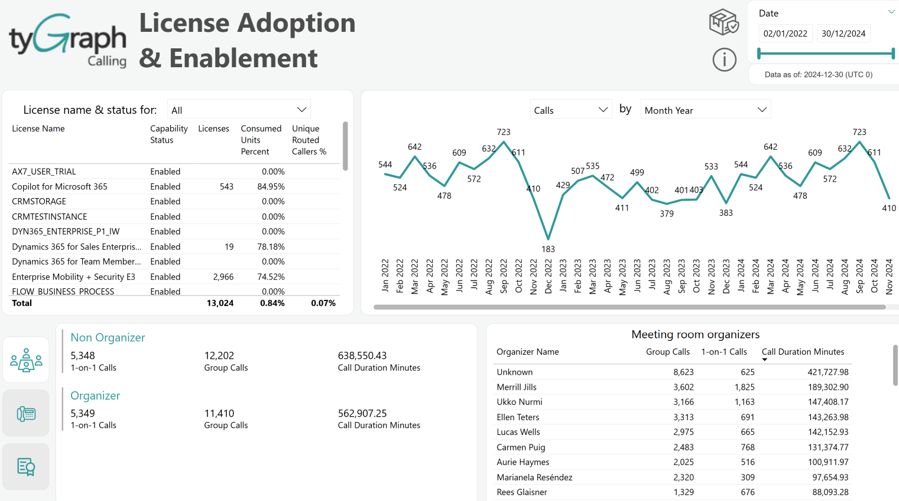Select the CRMSTORAGE license row
The image size is (899, 501).
coord(175,201)
